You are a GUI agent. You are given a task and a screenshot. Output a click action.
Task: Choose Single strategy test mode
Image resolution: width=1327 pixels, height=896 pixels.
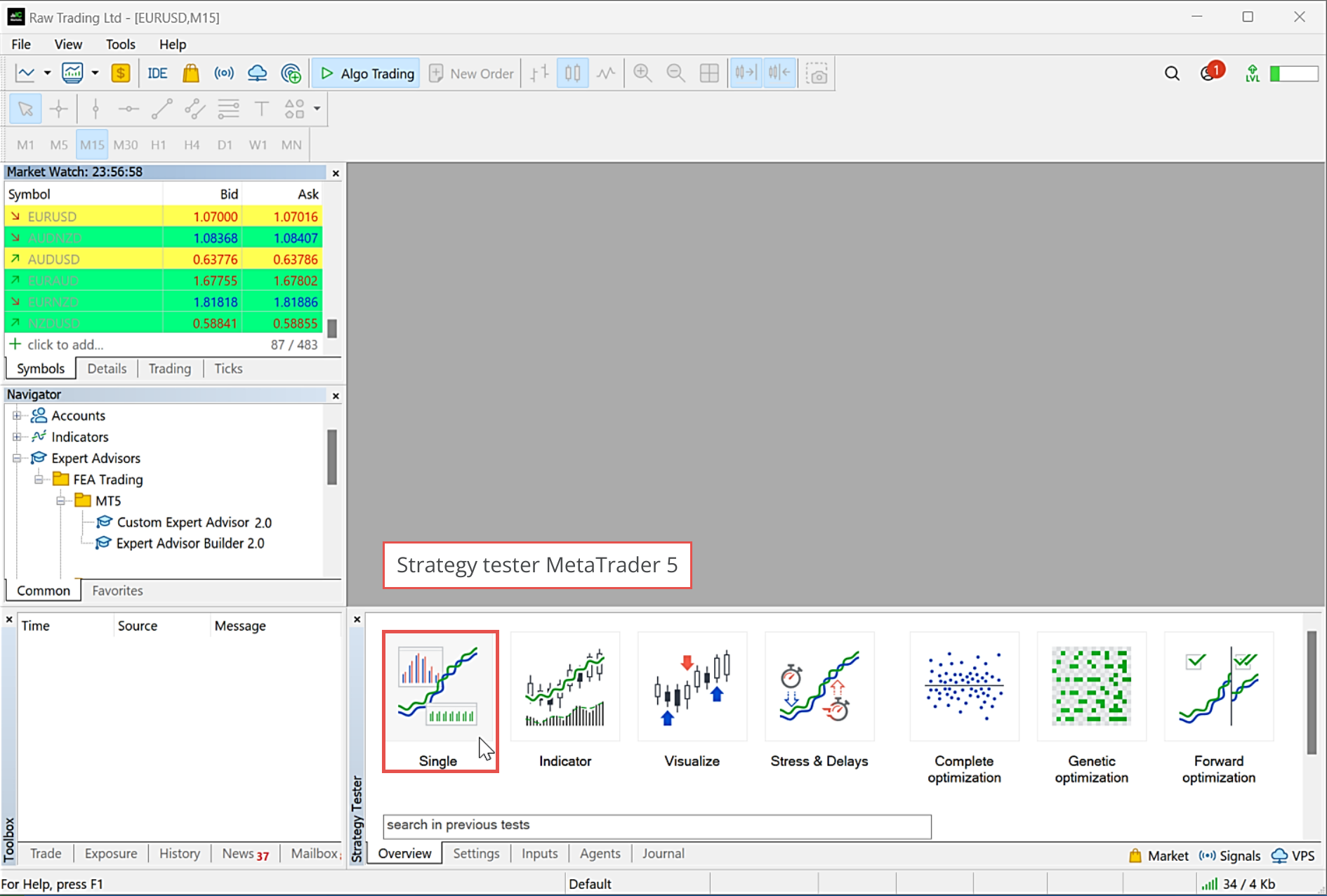click(440, 701)
